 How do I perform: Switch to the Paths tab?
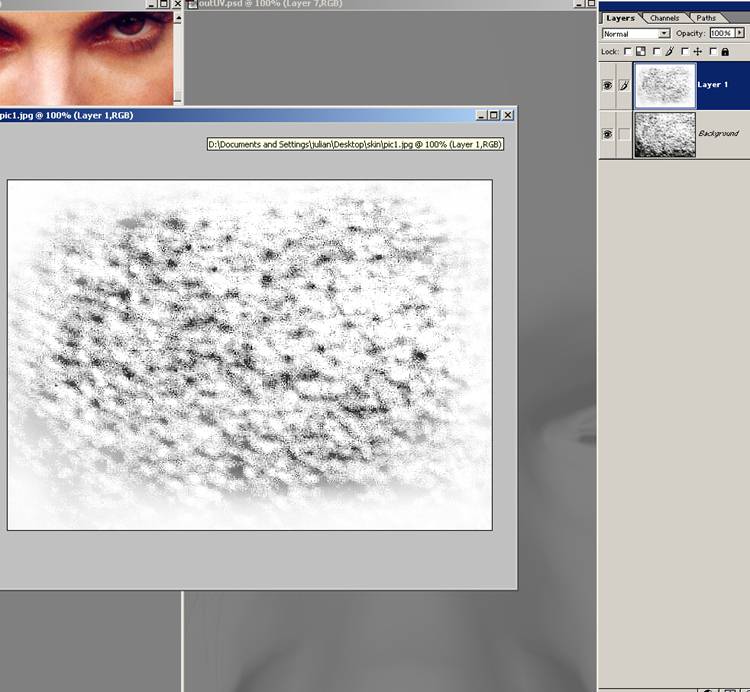click(x=706, y=18)
